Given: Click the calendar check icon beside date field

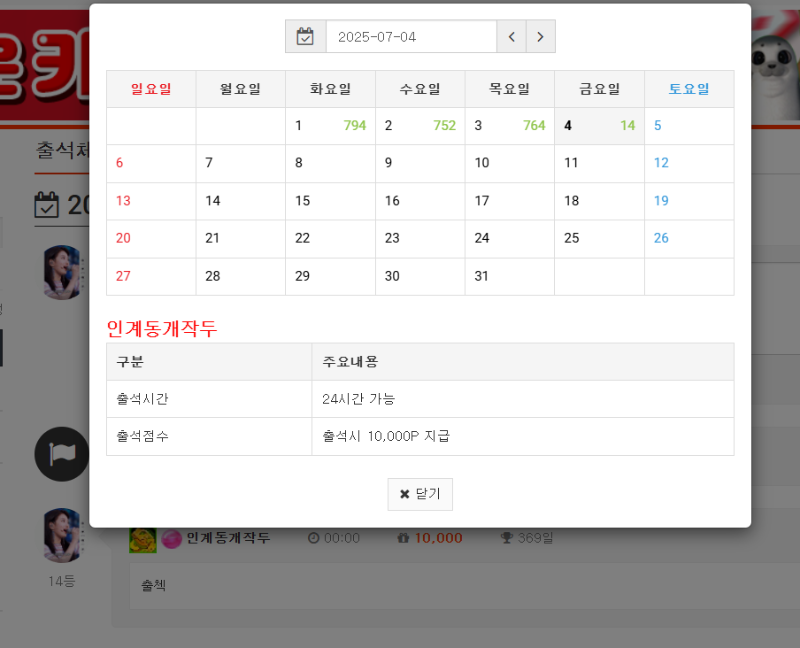Looking at the screenshot, I should [x=305, y=37].
